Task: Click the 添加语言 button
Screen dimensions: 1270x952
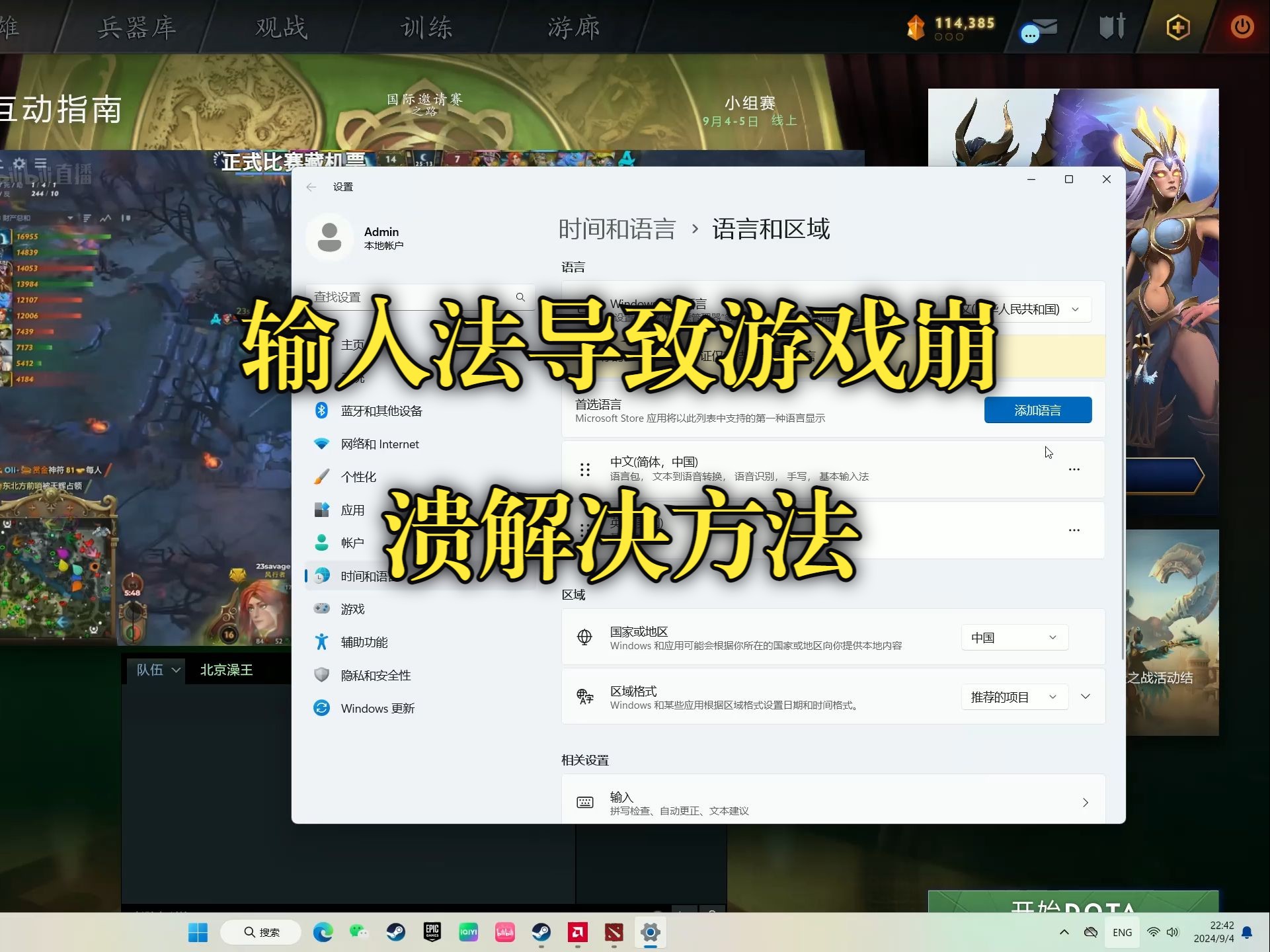Action: pyautogui.click(x=1037, y=410)
